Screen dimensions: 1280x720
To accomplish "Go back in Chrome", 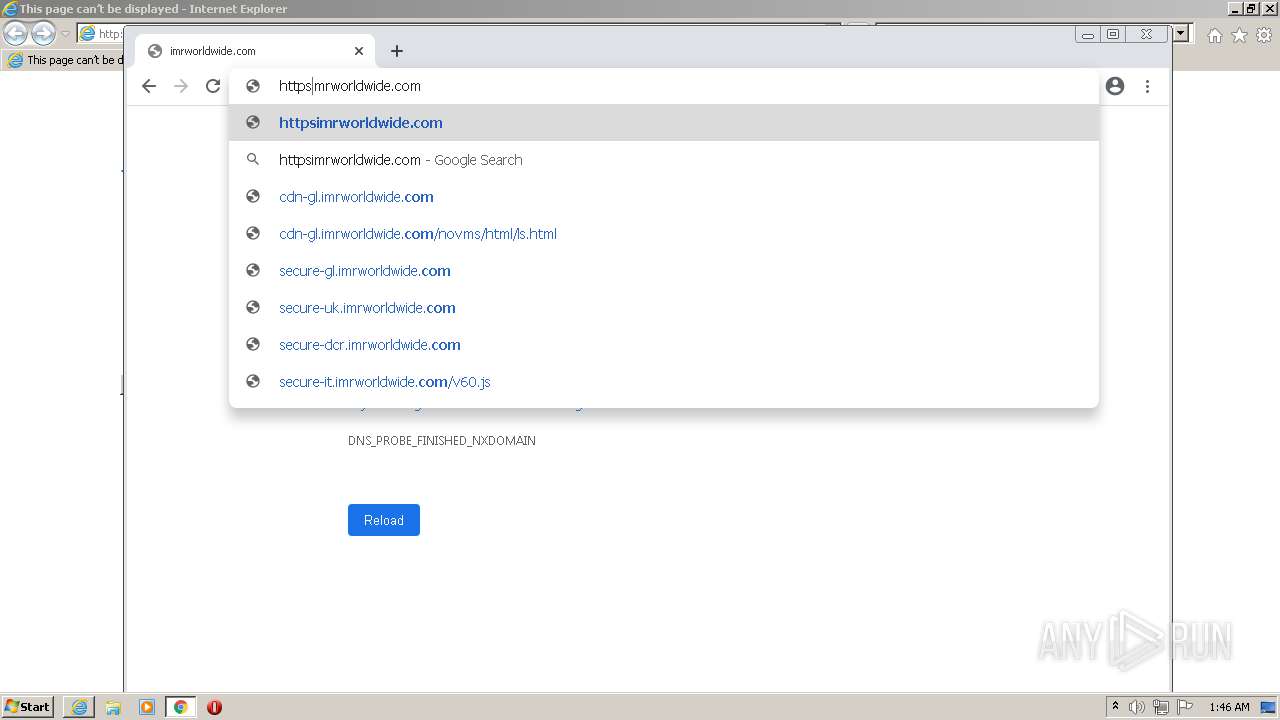I will pos(149,86).
